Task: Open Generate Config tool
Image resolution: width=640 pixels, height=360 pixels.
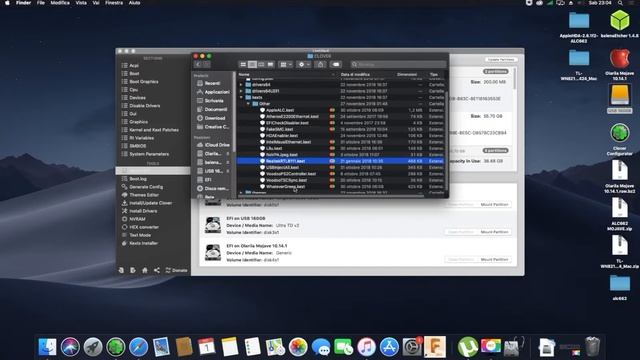Action: [146, 187]
